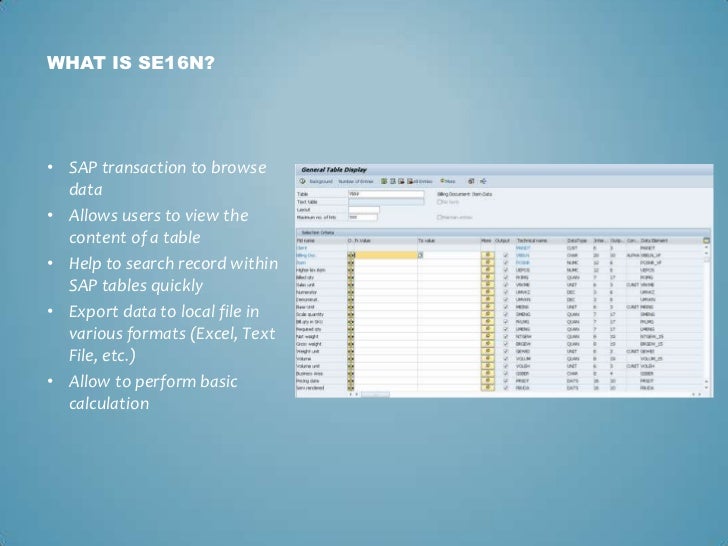Click the To value column header
The image size is (728, 546).
pyautogui.click(x=426, y=240)
